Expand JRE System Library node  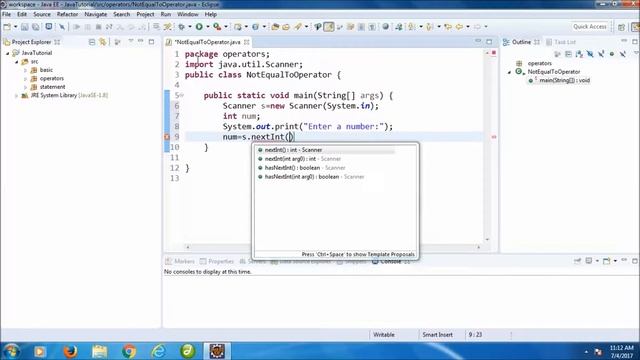(x=16, y=96)
